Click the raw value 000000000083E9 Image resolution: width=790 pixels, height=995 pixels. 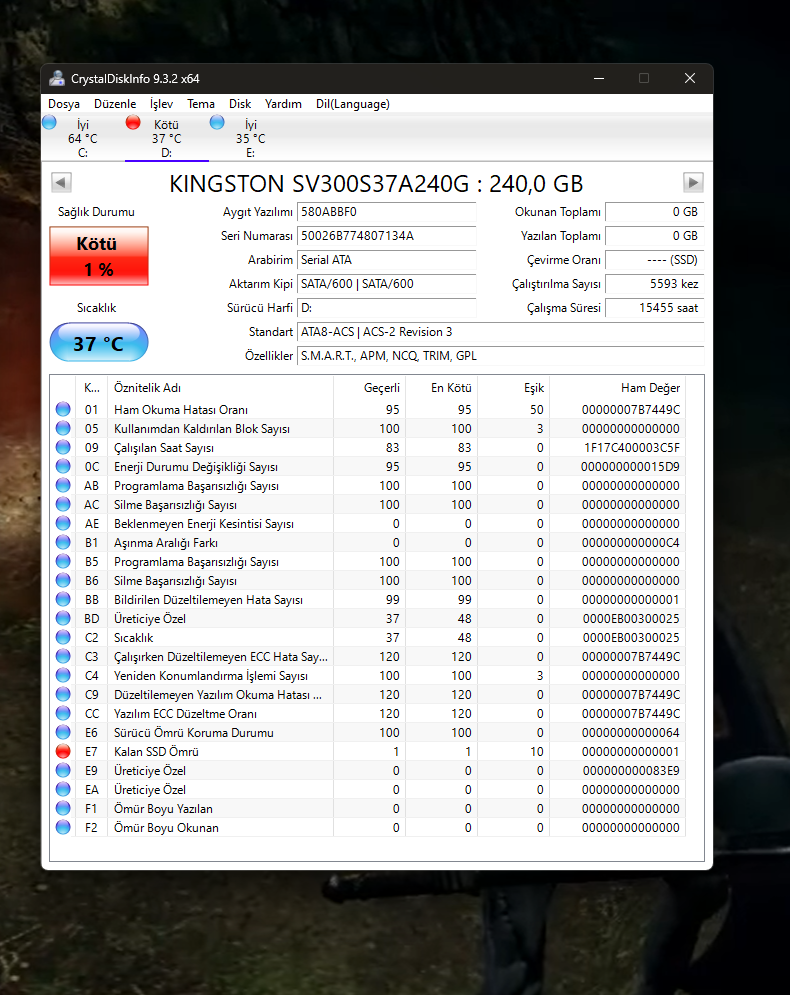631,770
